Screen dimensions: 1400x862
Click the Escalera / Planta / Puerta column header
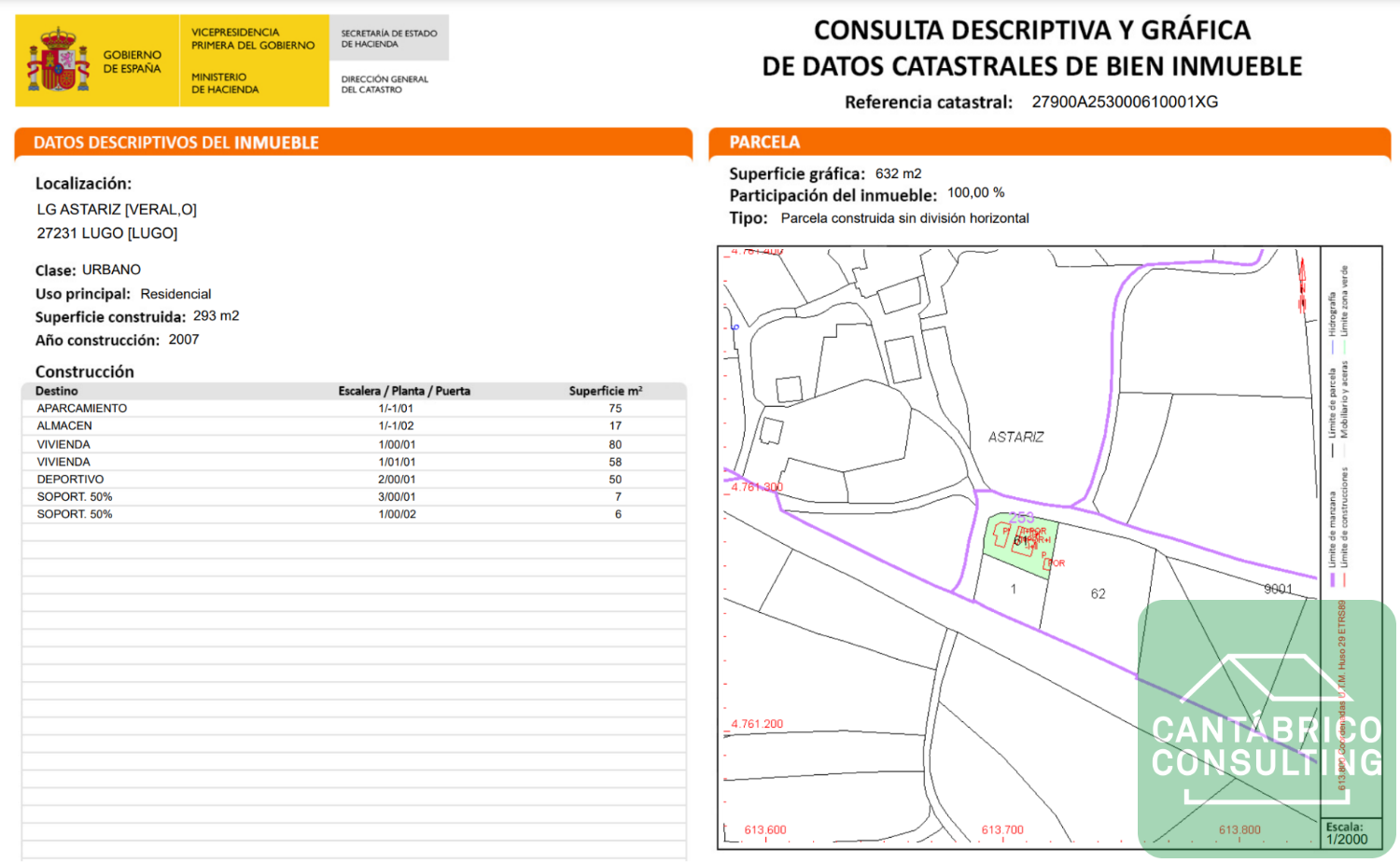point(404,391)
